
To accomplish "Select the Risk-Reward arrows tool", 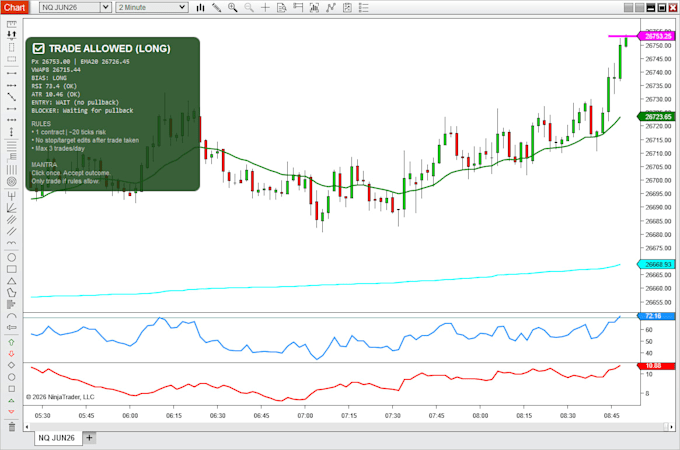I will [12, 35].
